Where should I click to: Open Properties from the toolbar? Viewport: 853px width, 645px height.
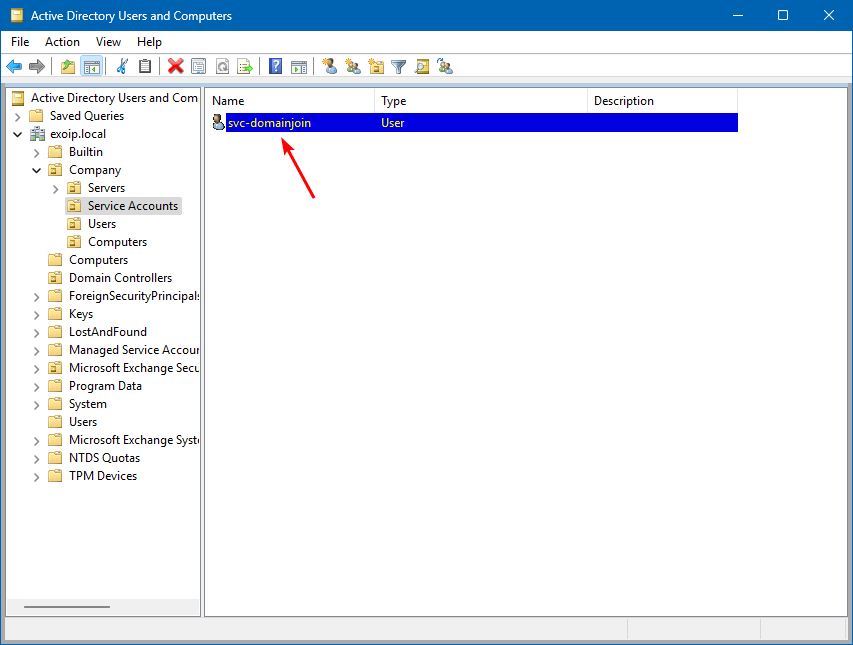pyautogui.click(x=199, y=67)
